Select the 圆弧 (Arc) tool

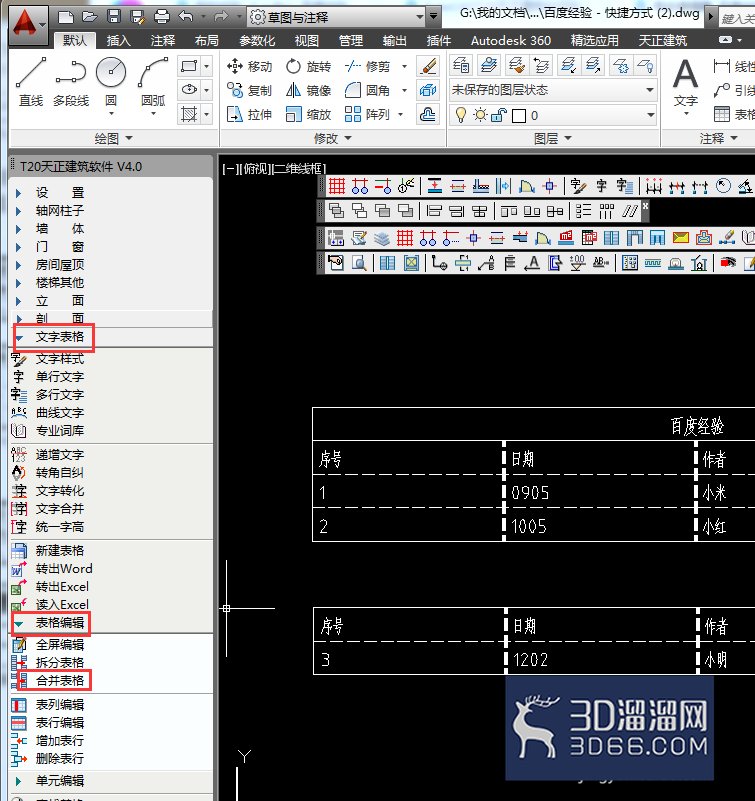pyautogui.click(x=153, y=84)
